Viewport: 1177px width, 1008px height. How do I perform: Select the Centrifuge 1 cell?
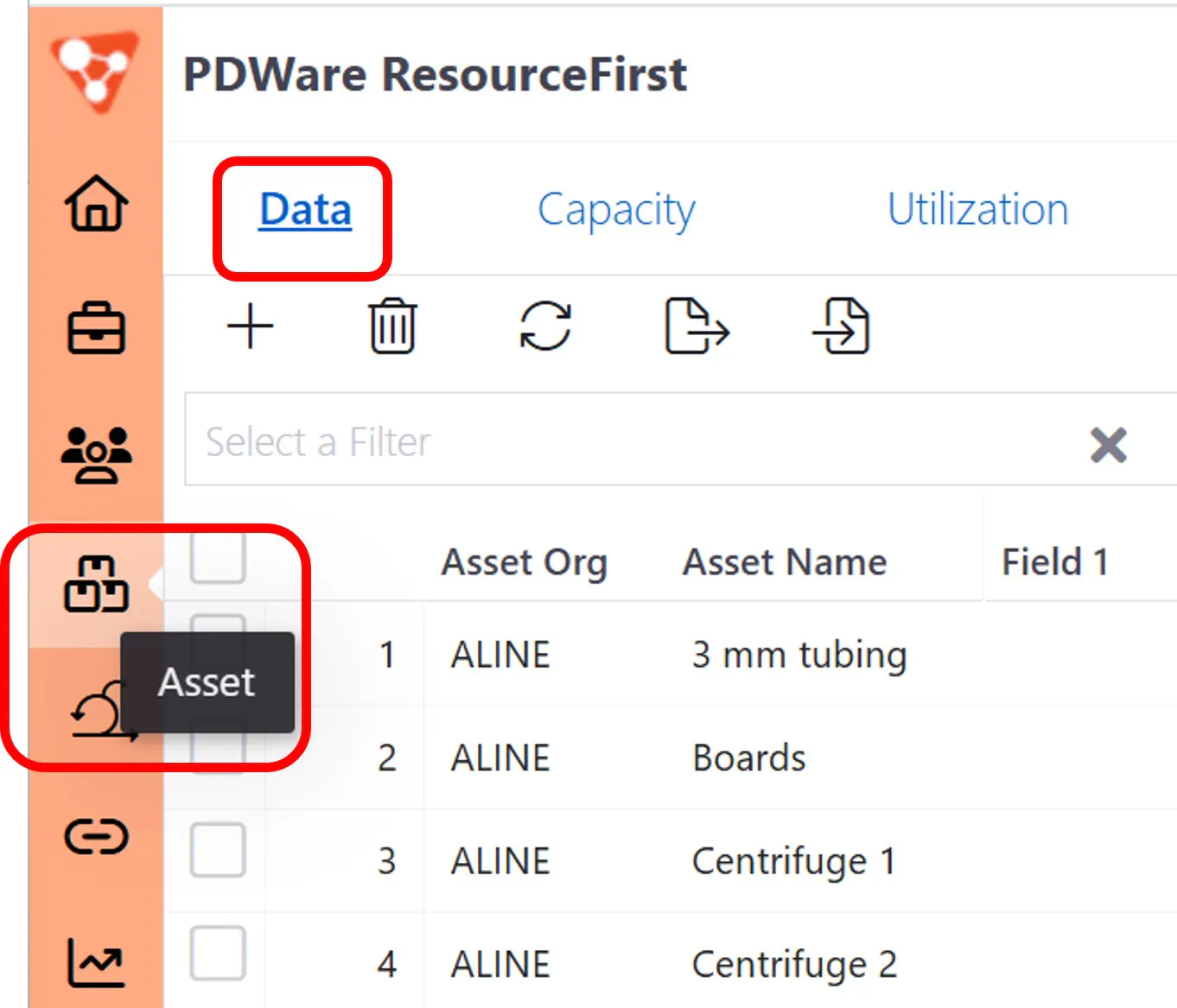point(794,862)
